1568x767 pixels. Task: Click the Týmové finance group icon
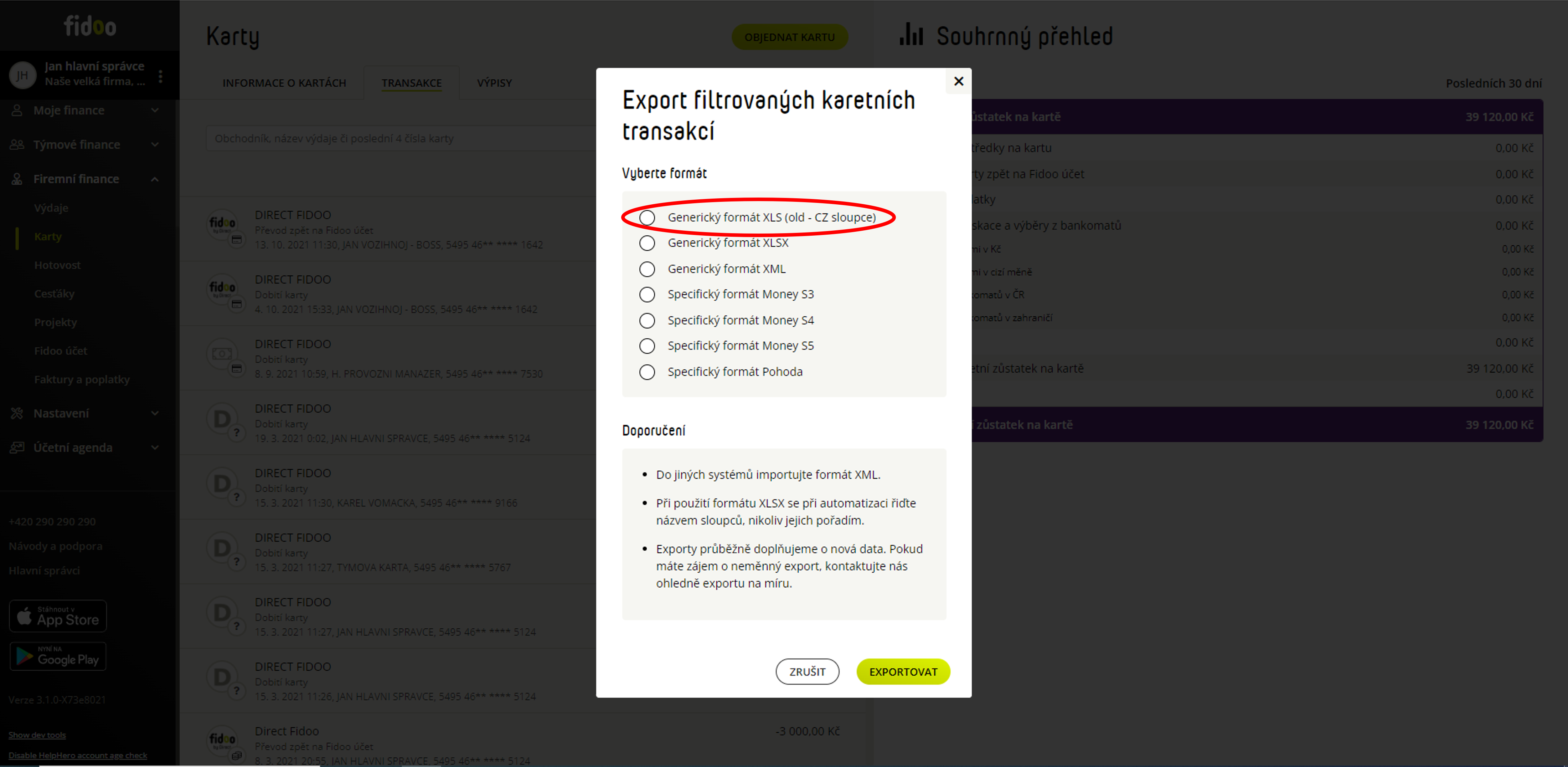17,144
